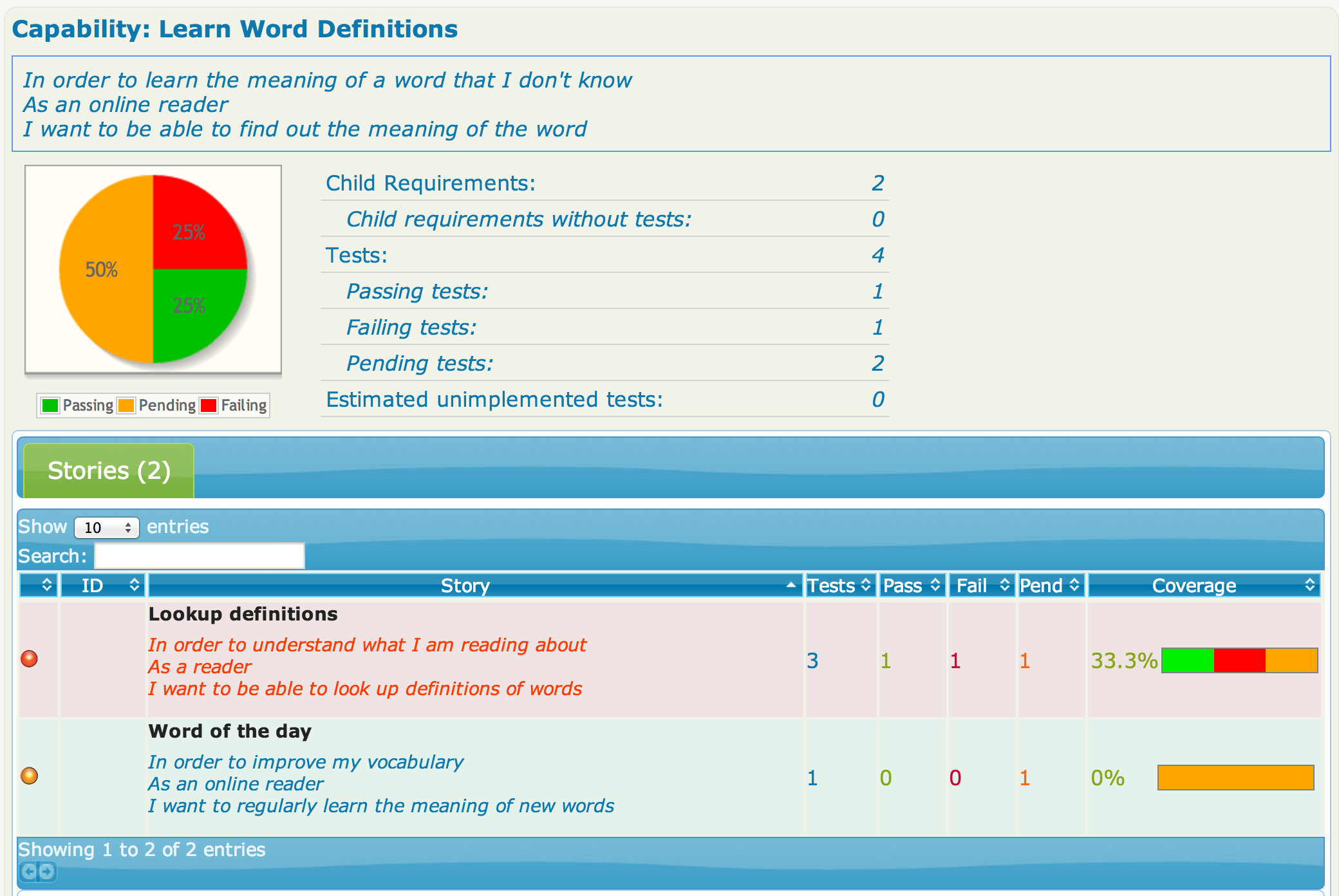Image resolution: width=1339 pixels, height=896 pixels.
Task: Click the 'Pending tests:' summary label
Action: (420, 364)
